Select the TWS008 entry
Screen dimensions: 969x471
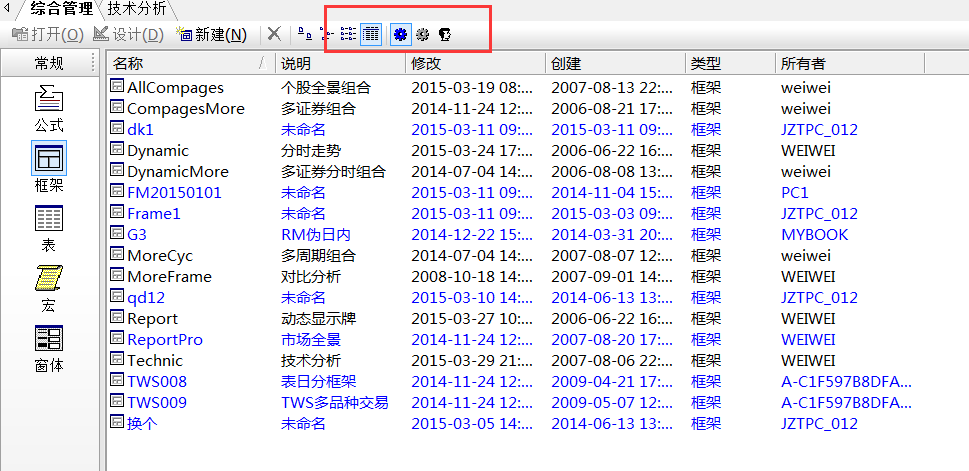[157, 381]
